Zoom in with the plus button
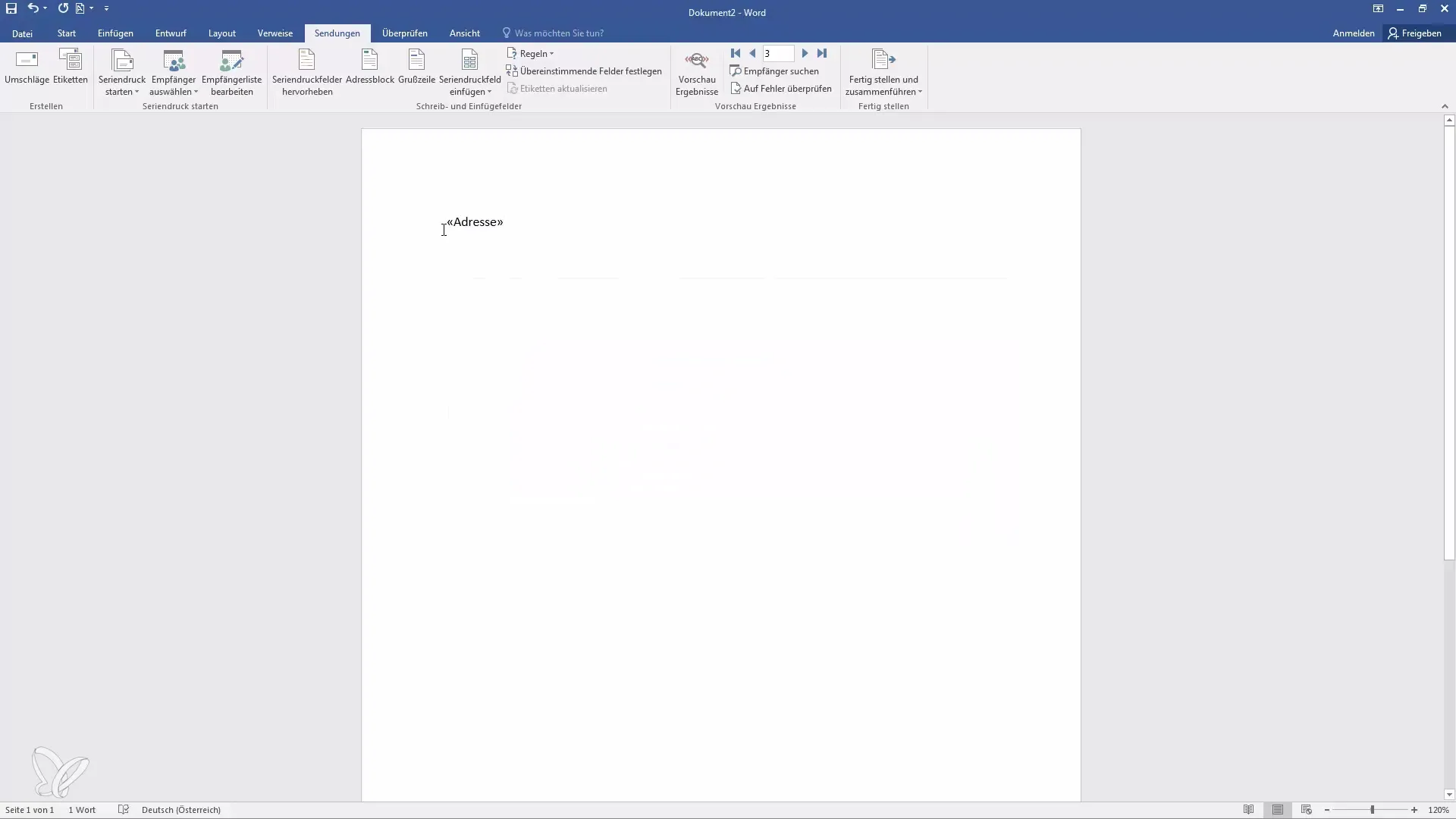Screen dimensions: 1456x819 1414,810
